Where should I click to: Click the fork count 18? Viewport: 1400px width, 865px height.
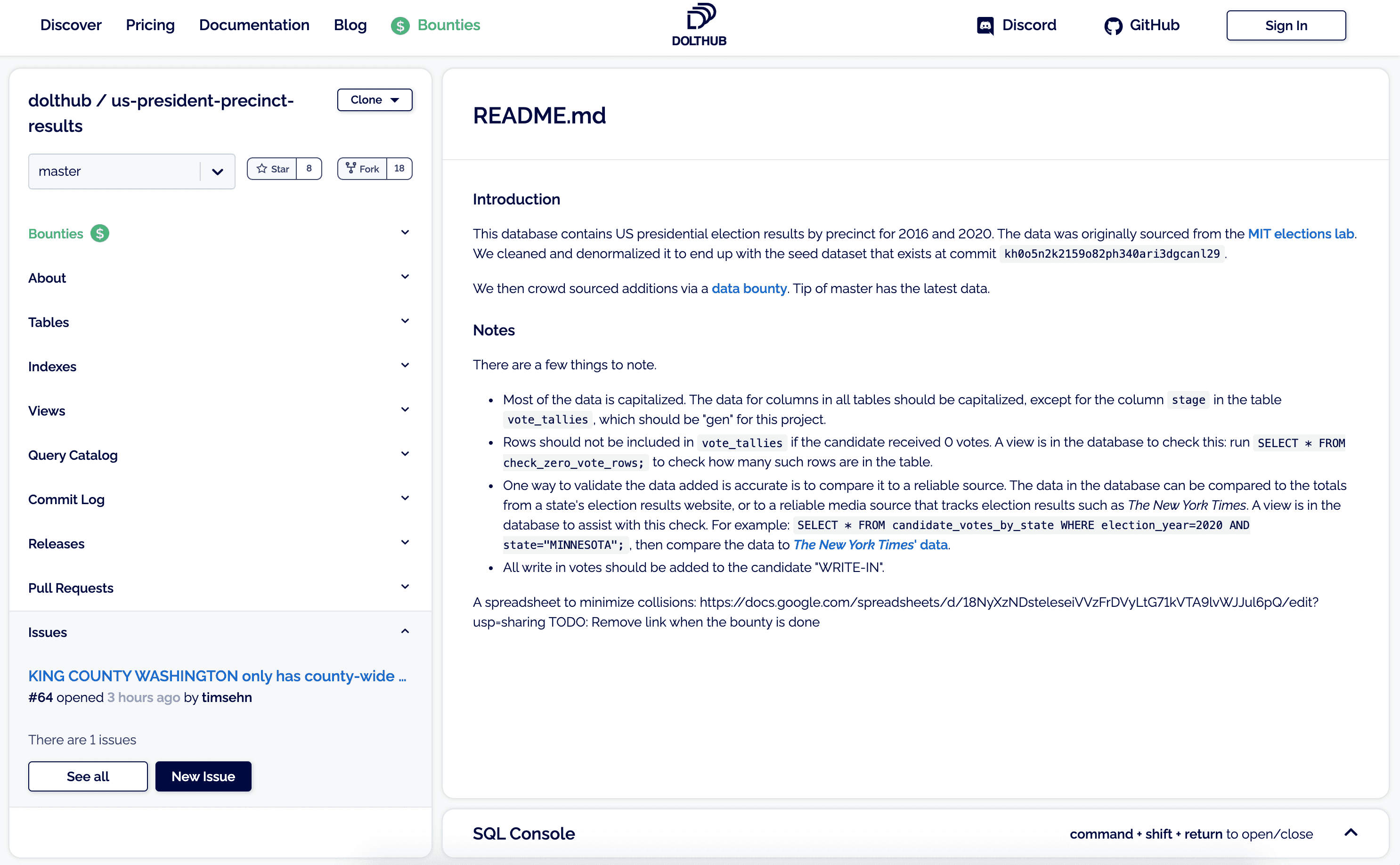click(399, 168)
